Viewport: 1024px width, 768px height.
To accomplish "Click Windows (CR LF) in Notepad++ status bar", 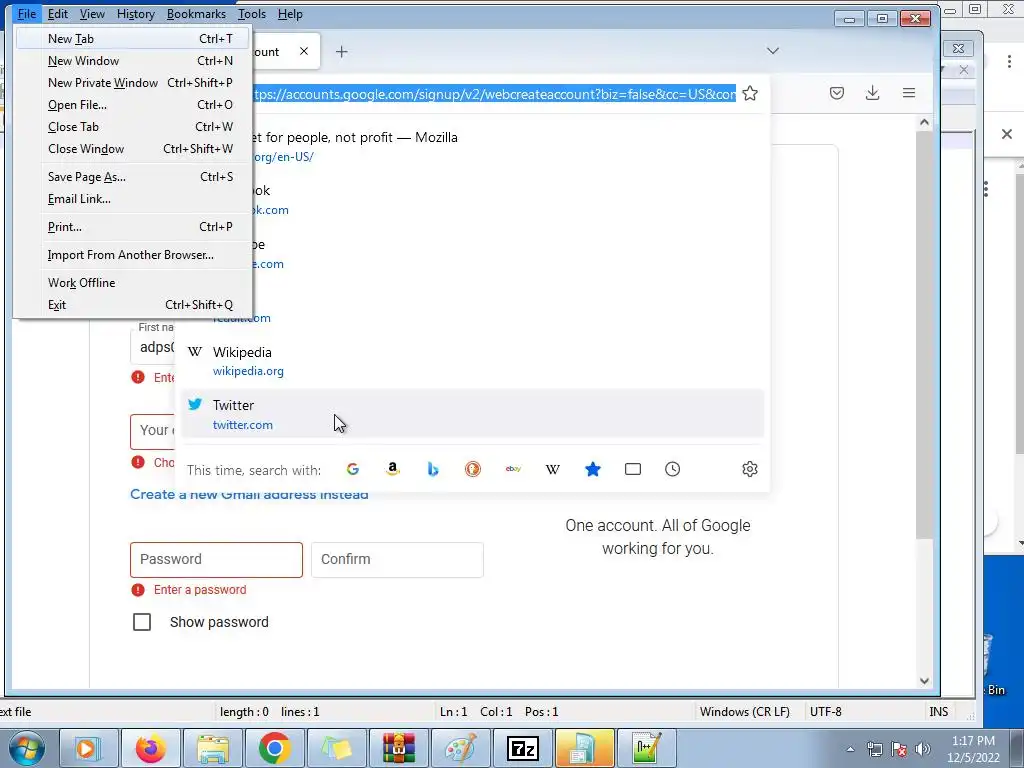I will pyautogui.click(x=744, y=712).
